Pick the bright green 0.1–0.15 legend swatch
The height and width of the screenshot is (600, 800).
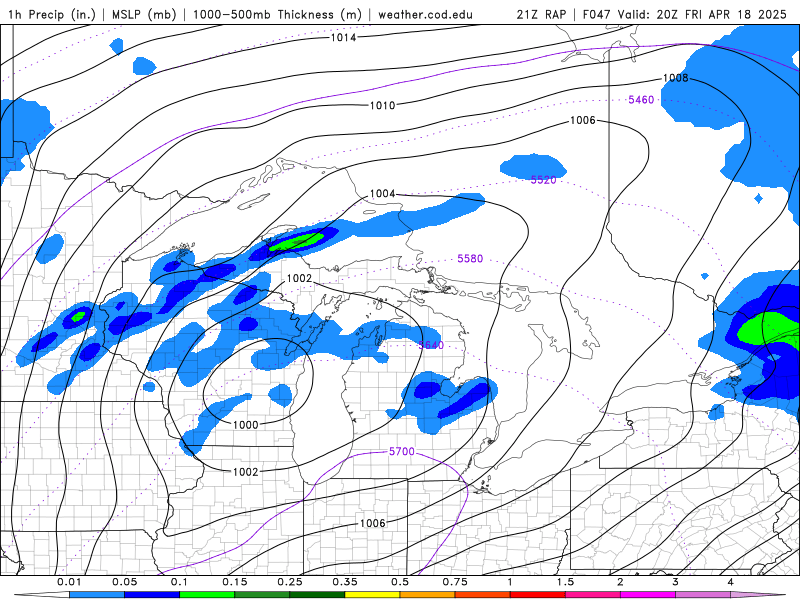(207, 595)
